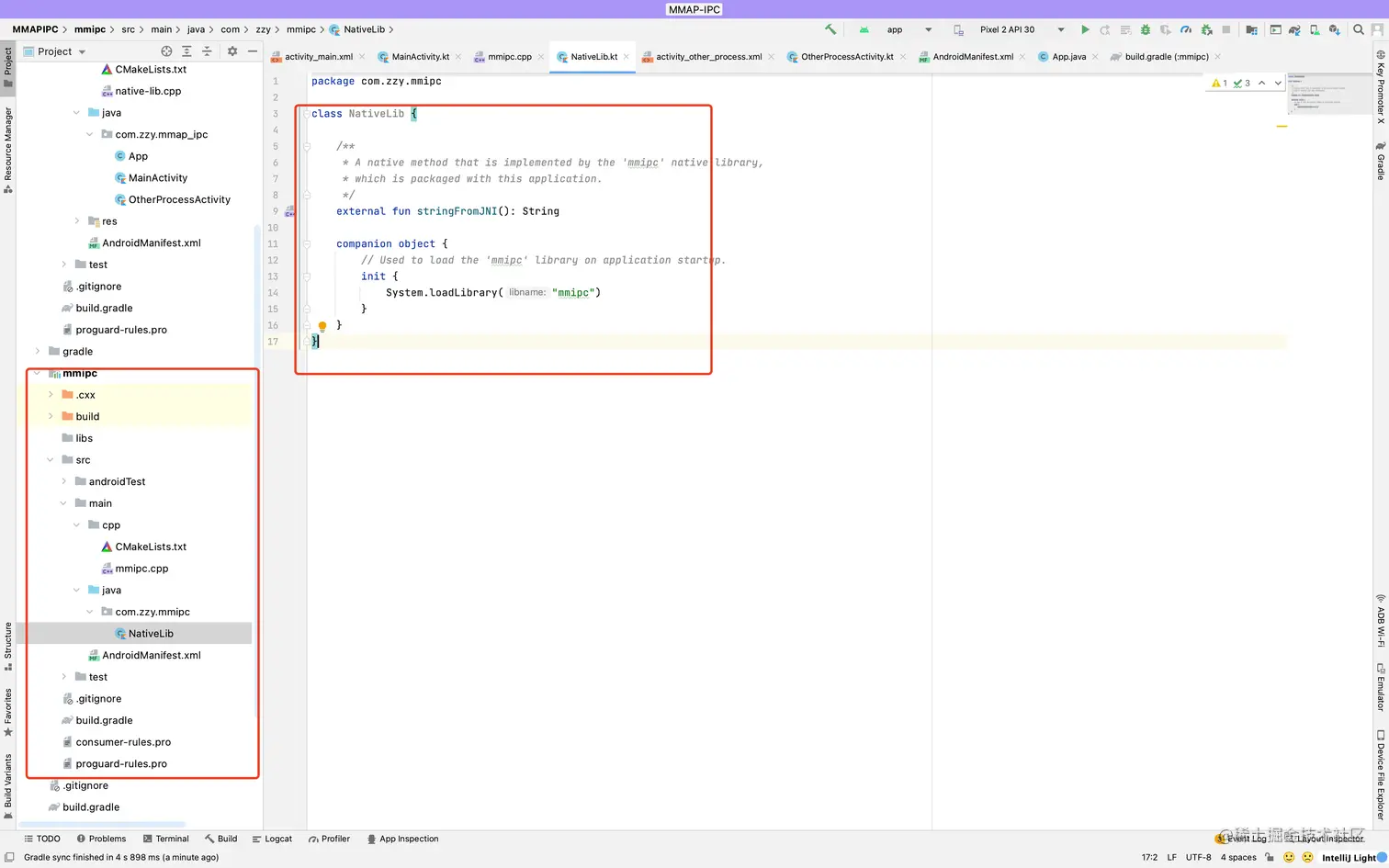Fold the NativeLib class in the editor gutter
1389x868 pixels.
[x=307, y=114]
